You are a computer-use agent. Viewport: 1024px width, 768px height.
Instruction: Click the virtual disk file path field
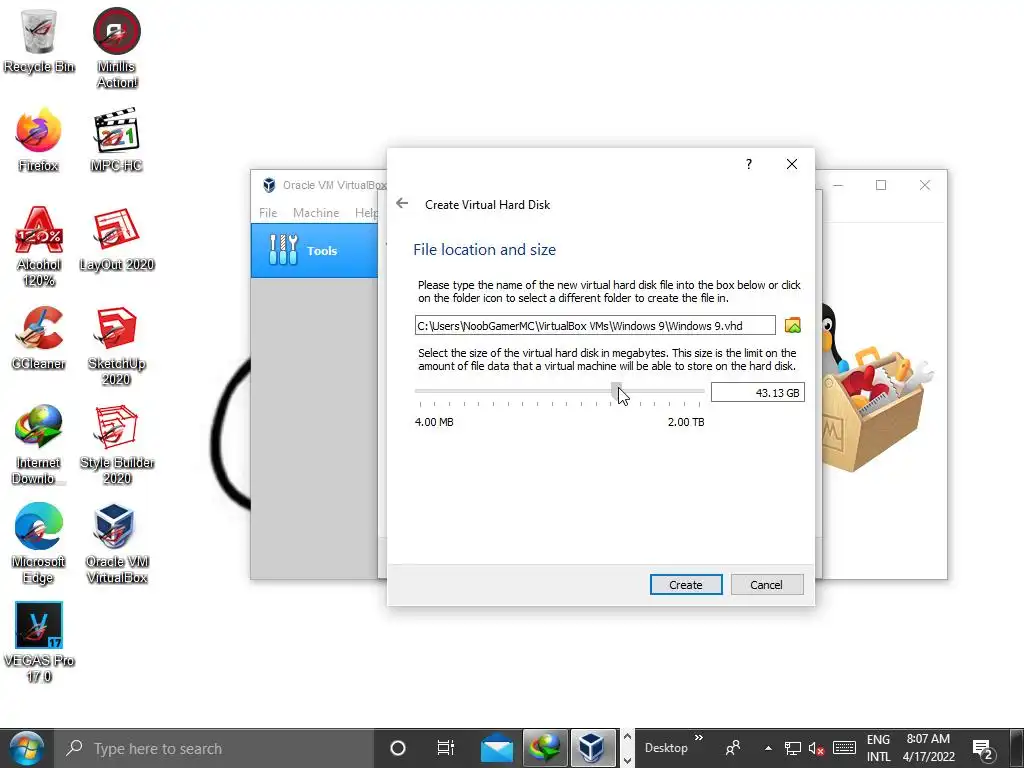click(x=595, y=325)
